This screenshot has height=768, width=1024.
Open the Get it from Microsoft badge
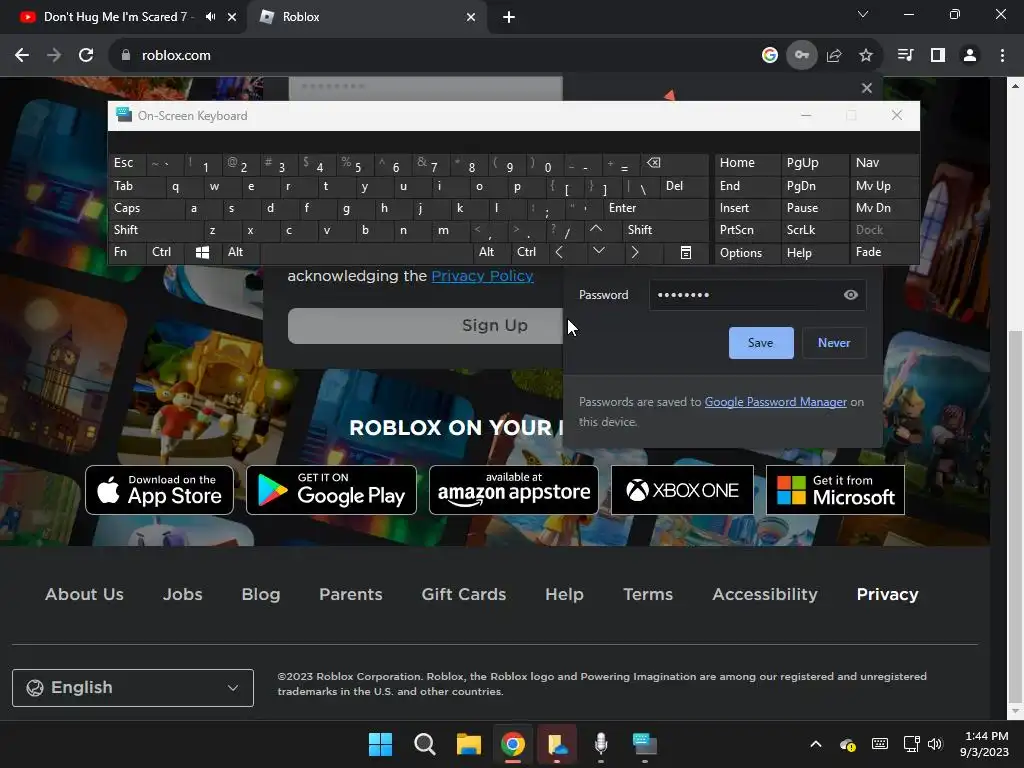tap(835, 490)
